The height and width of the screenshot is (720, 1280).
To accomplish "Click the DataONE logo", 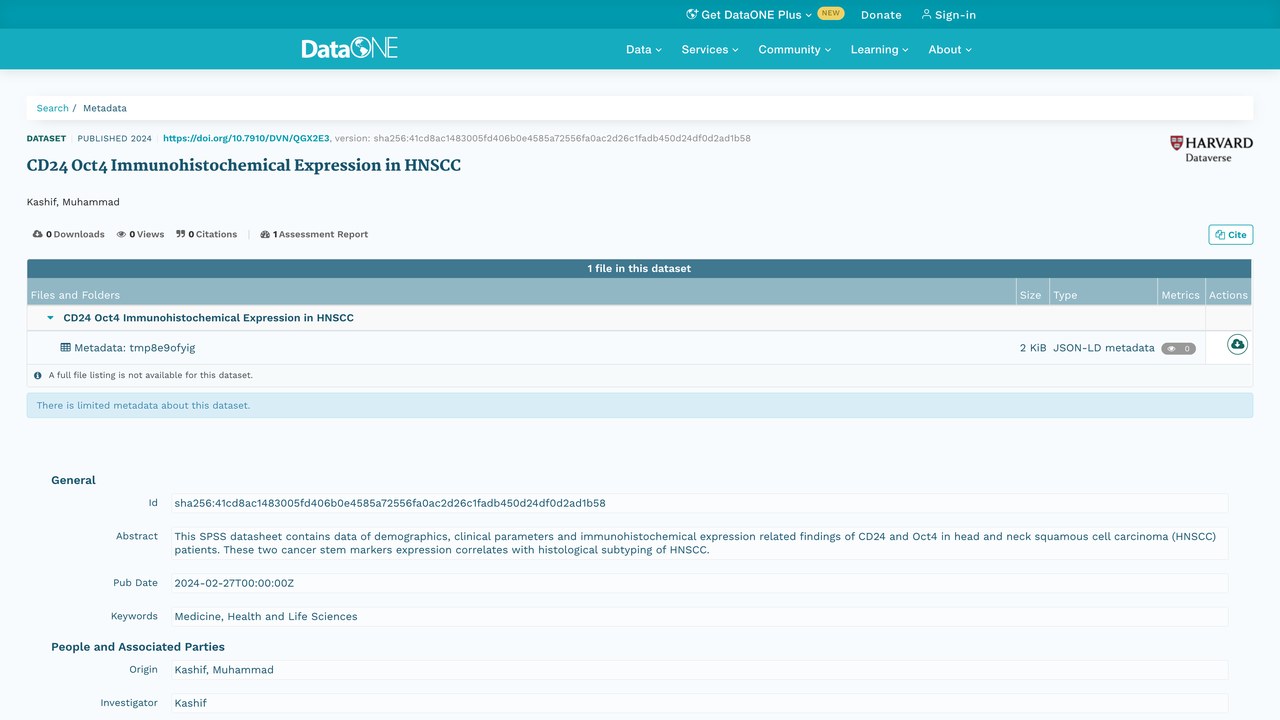I will [350, 48].
